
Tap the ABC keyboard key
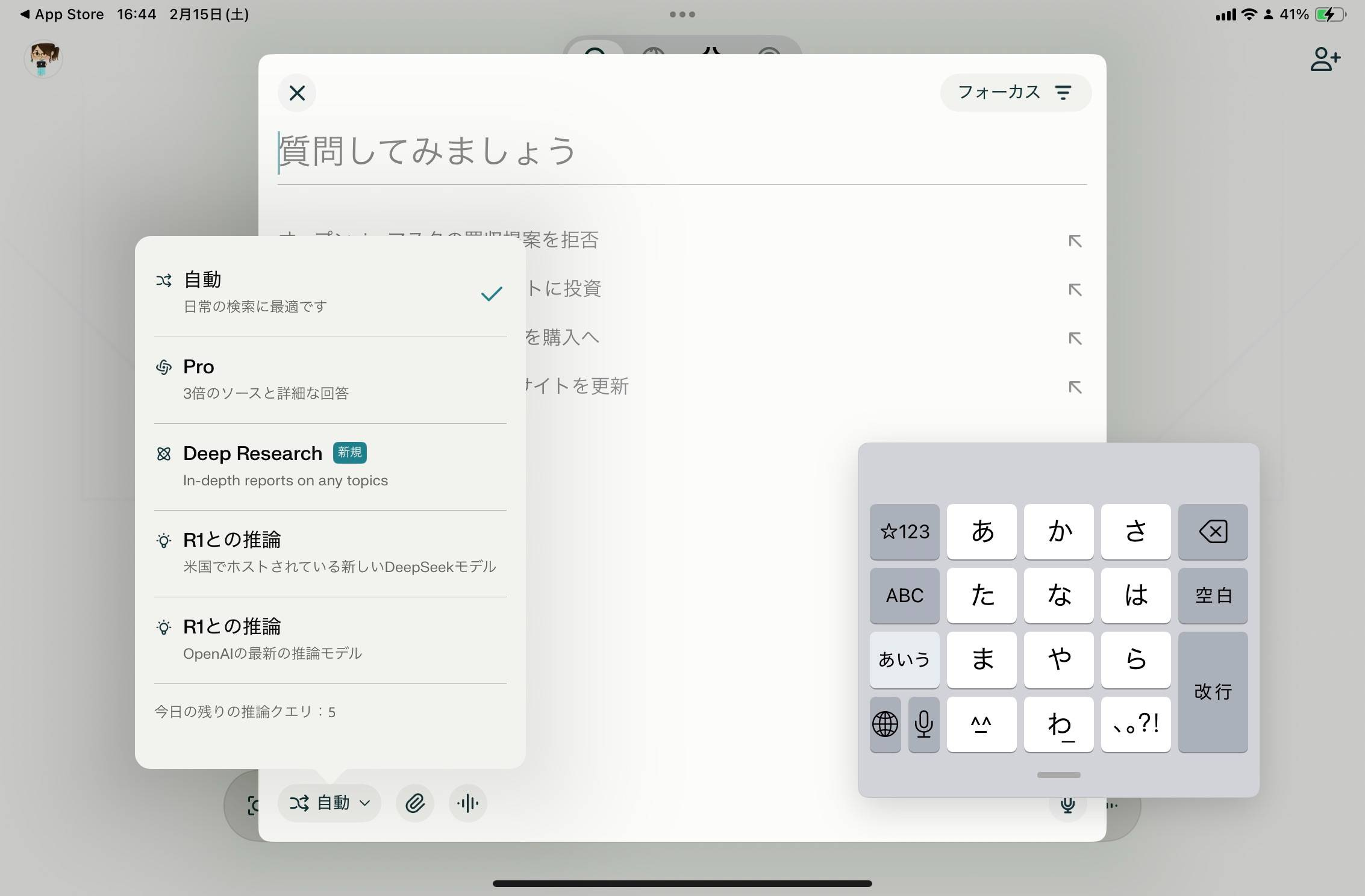[x=905, y=596]
